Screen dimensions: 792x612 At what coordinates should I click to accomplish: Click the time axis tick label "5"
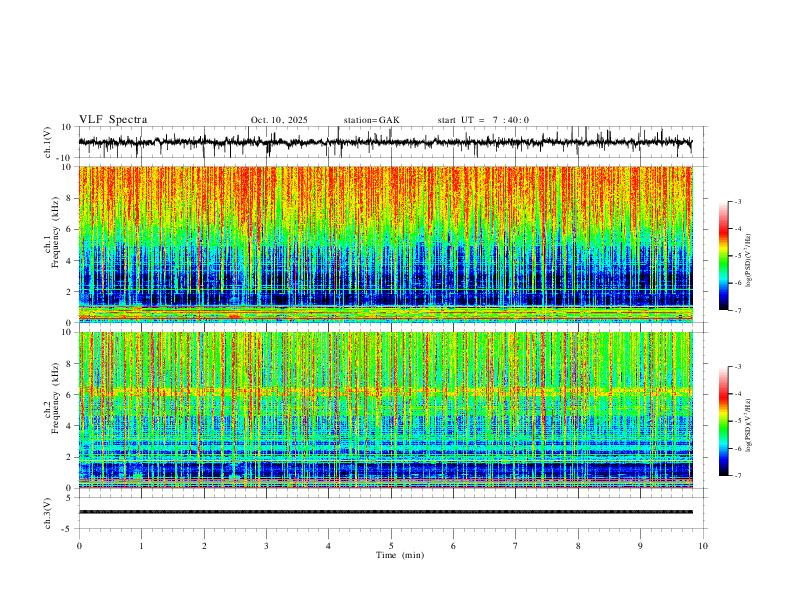[391, 546]
